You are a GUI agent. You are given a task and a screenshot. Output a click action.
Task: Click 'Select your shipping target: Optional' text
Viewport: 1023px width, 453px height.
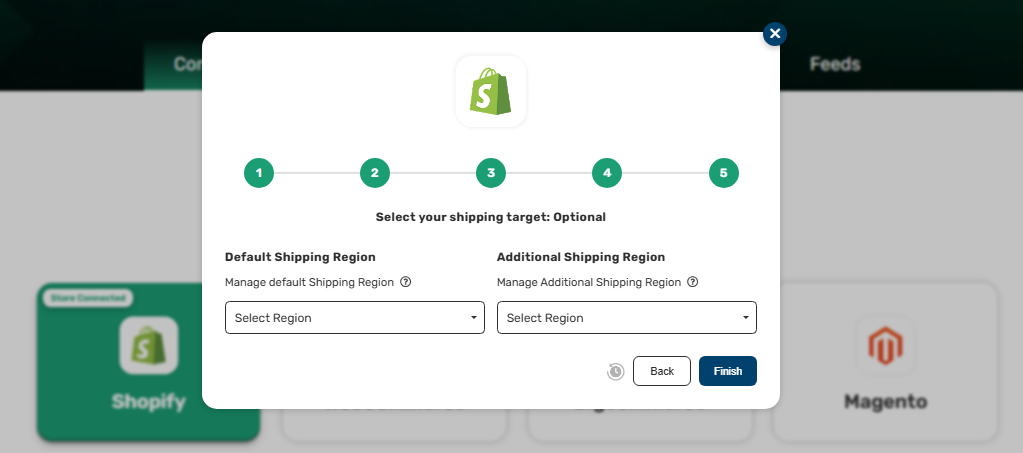tap(491, 217)
